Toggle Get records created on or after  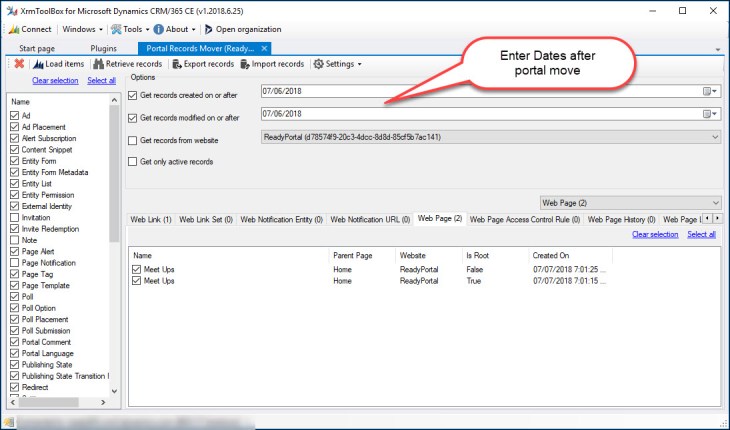click(135, 96)
